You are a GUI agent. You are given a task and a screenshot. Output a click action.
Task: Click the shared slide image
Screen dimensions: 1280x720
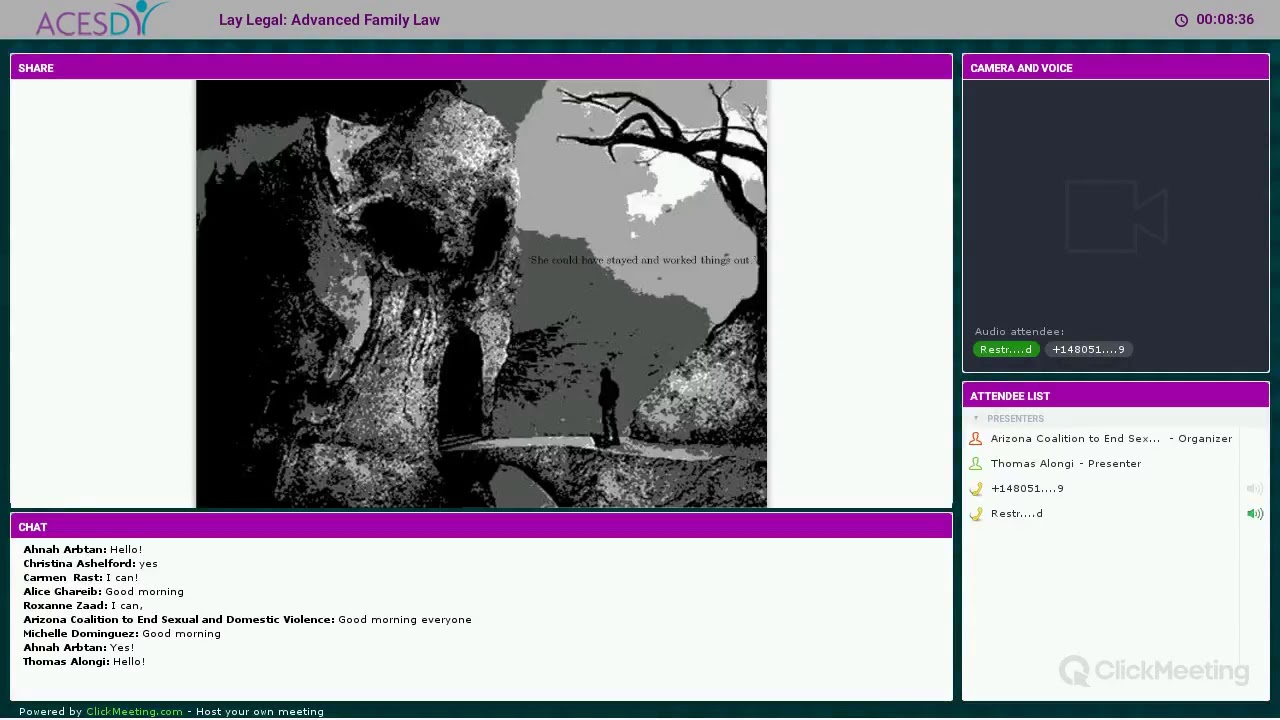click(481, 294)
